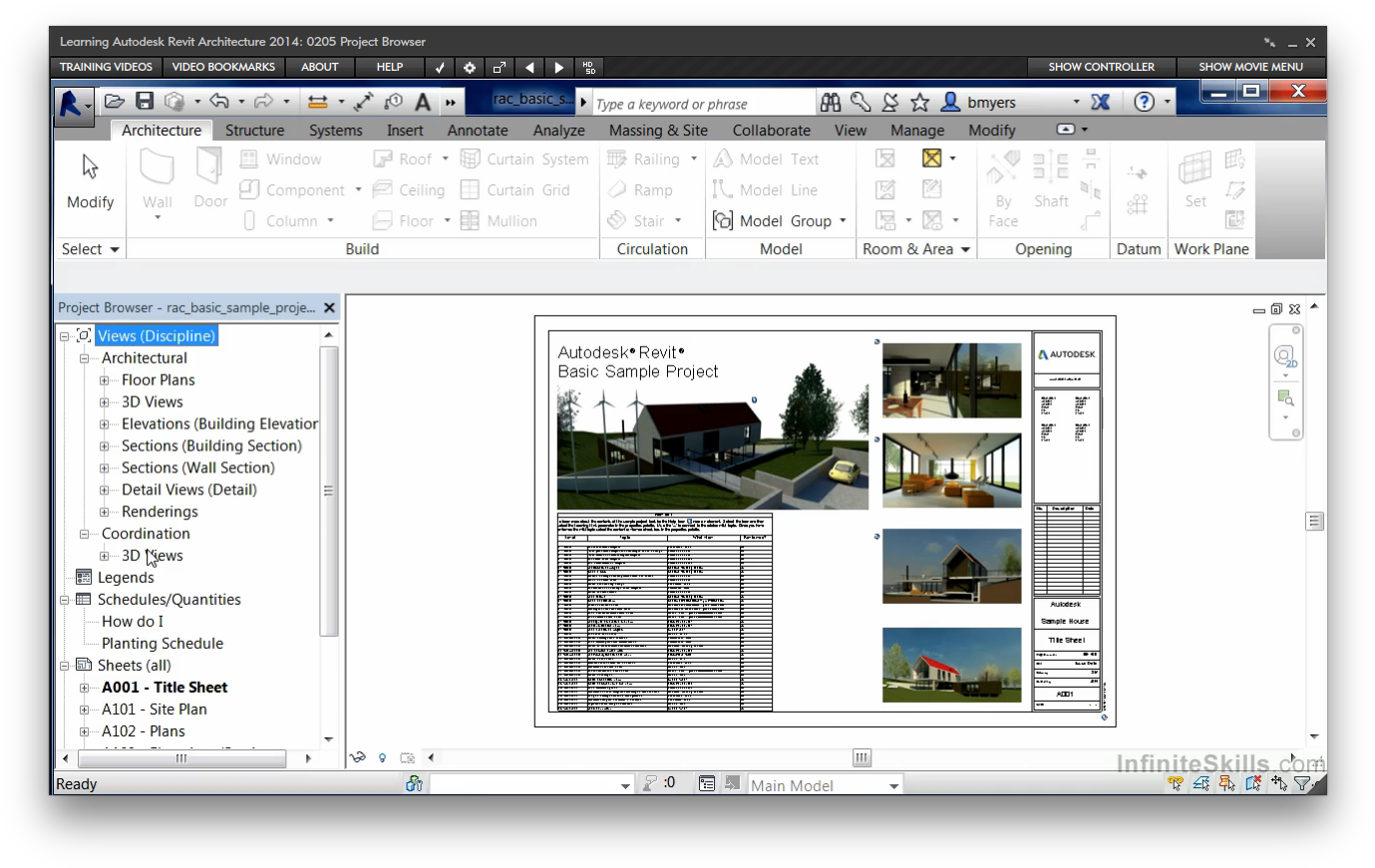The image size is (1375, 868).
Task: Click the Save disk icon
Action: [145, 102]
